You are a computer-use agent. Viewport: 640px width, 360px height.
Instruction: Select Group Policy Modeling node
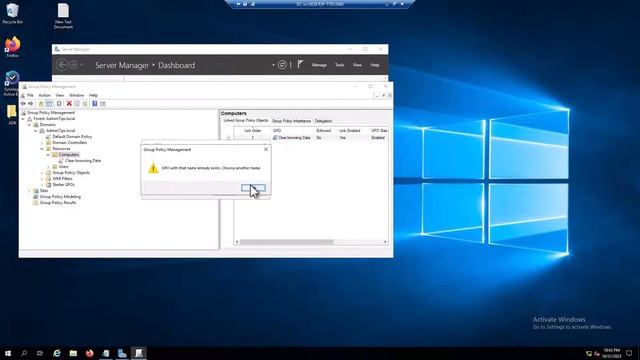click(60, 197)
